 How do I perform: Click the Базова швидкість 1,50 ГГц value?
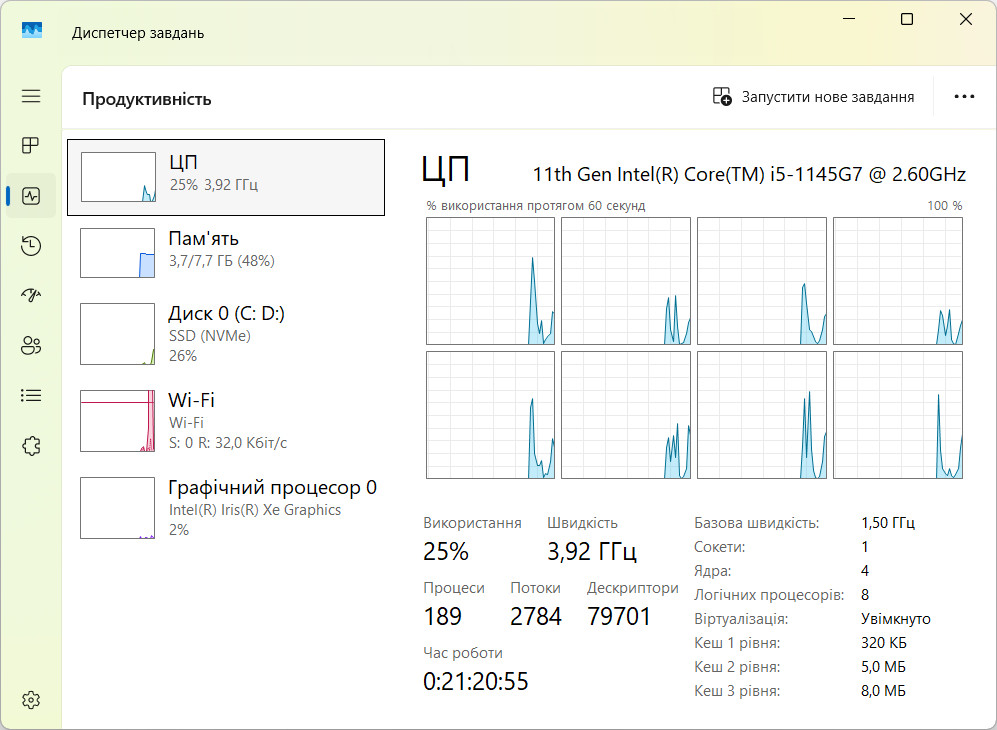click(888, 523)
